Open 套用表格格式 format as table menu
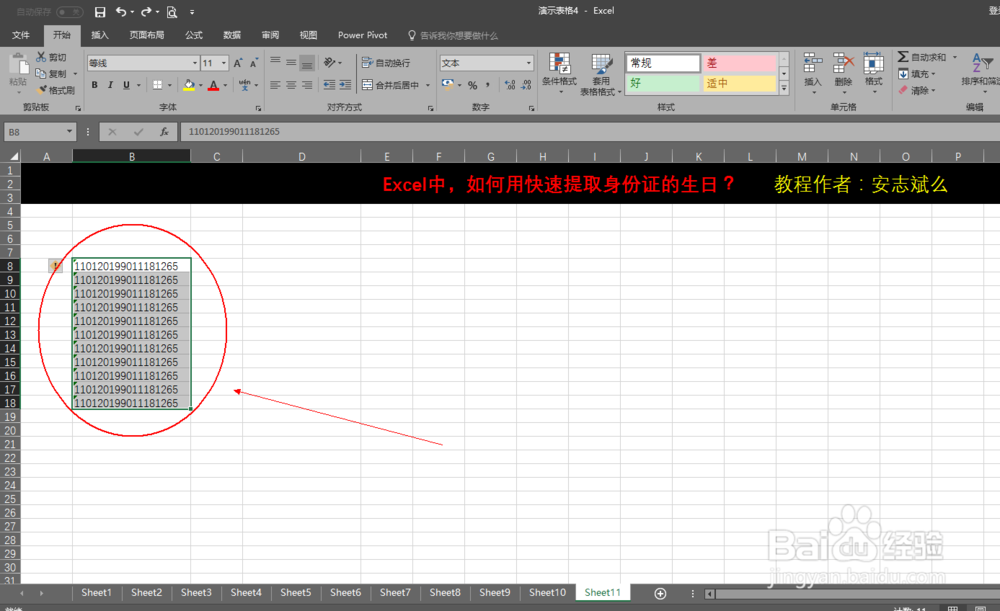The height and width of the screenshot is (611, 1000). [x=601, y=75]
